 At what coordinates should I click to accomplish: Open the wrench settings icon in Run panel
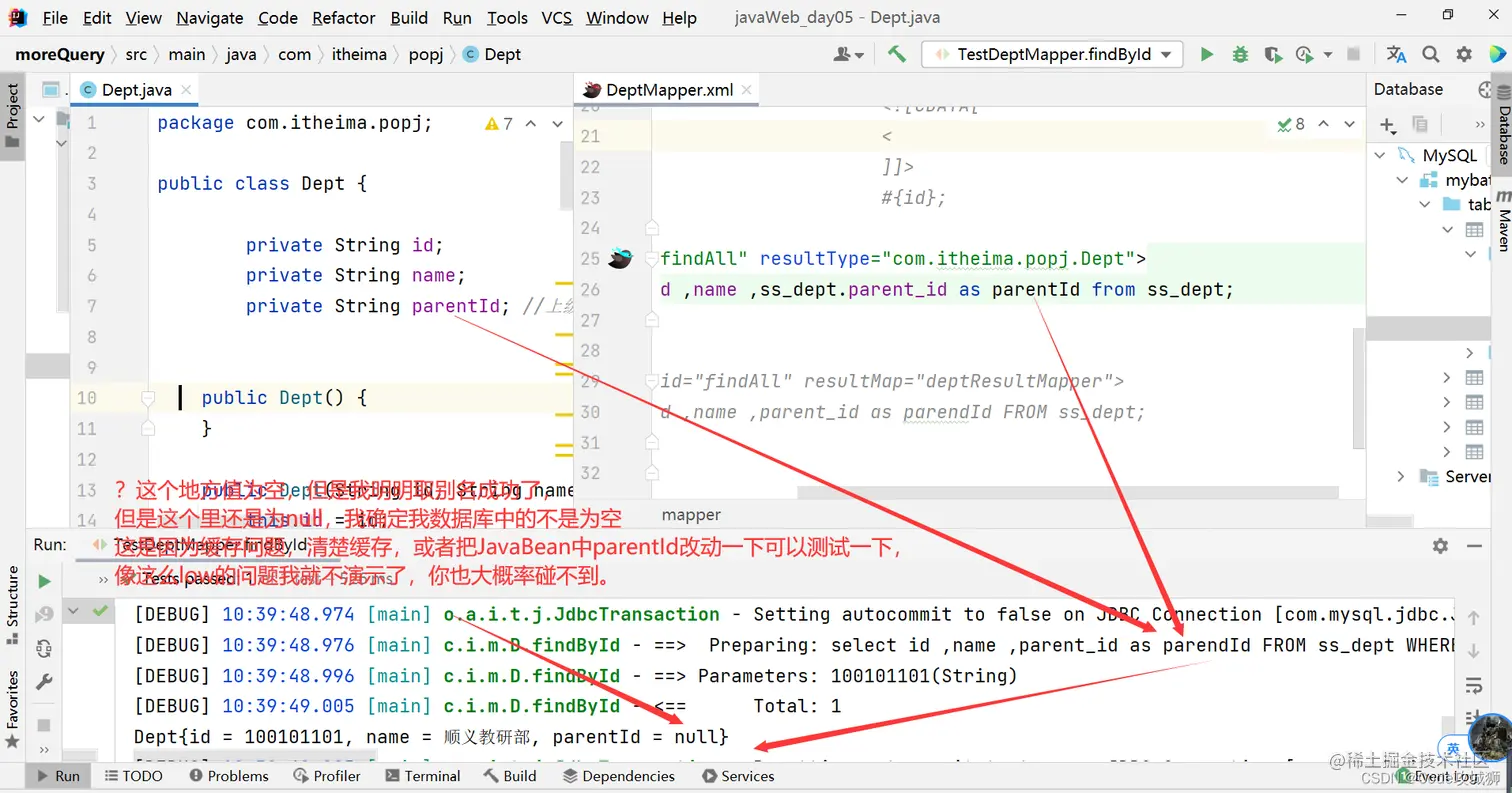tap(44, 682)
